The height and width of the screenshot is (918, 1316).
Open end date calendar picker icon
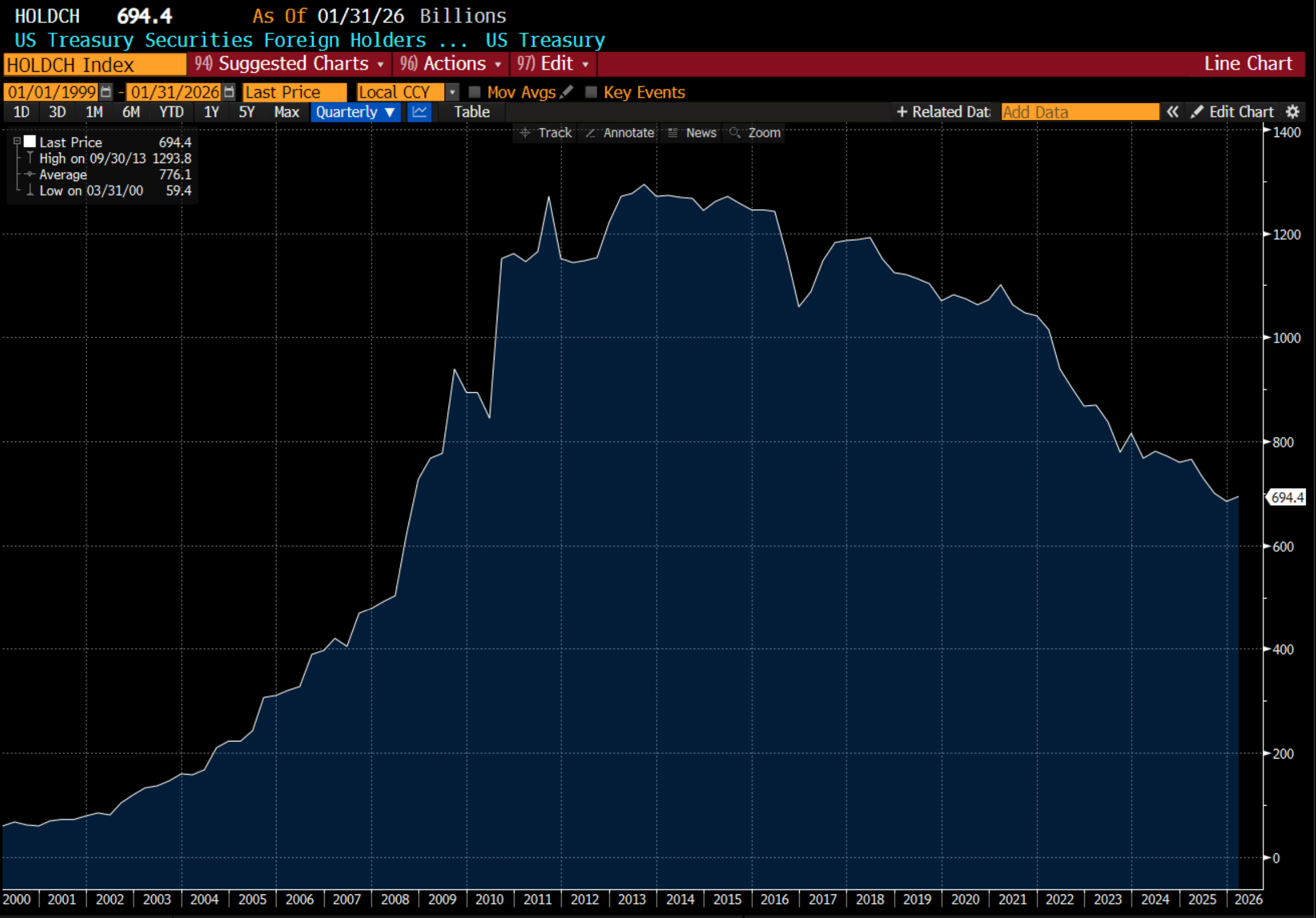coord(229,92)
